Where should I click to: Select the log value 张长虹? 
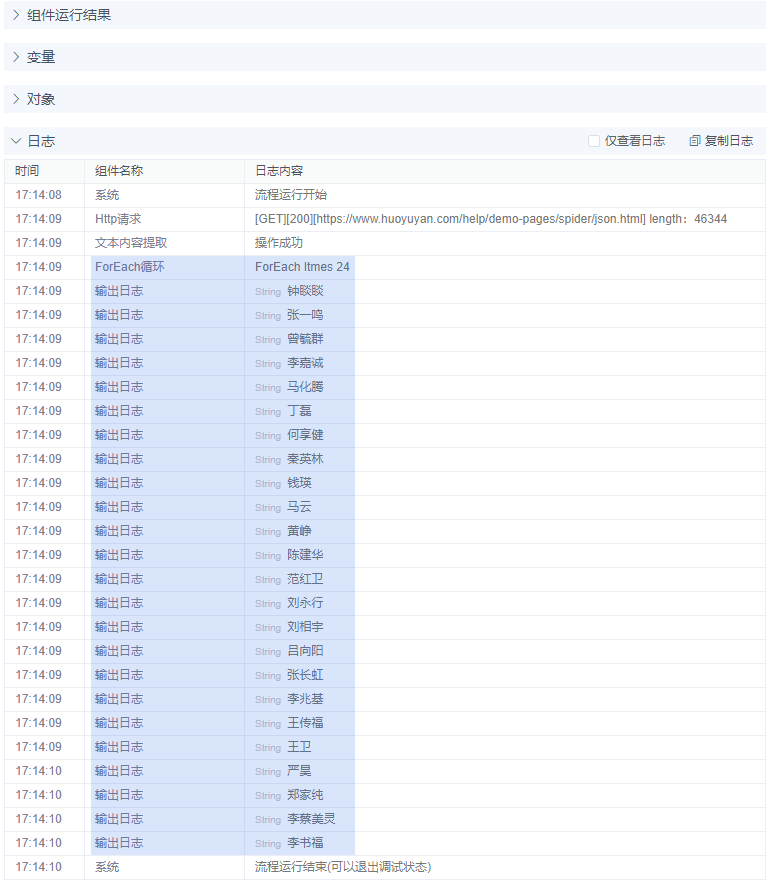pyautogui.click(x=305, y=675)
